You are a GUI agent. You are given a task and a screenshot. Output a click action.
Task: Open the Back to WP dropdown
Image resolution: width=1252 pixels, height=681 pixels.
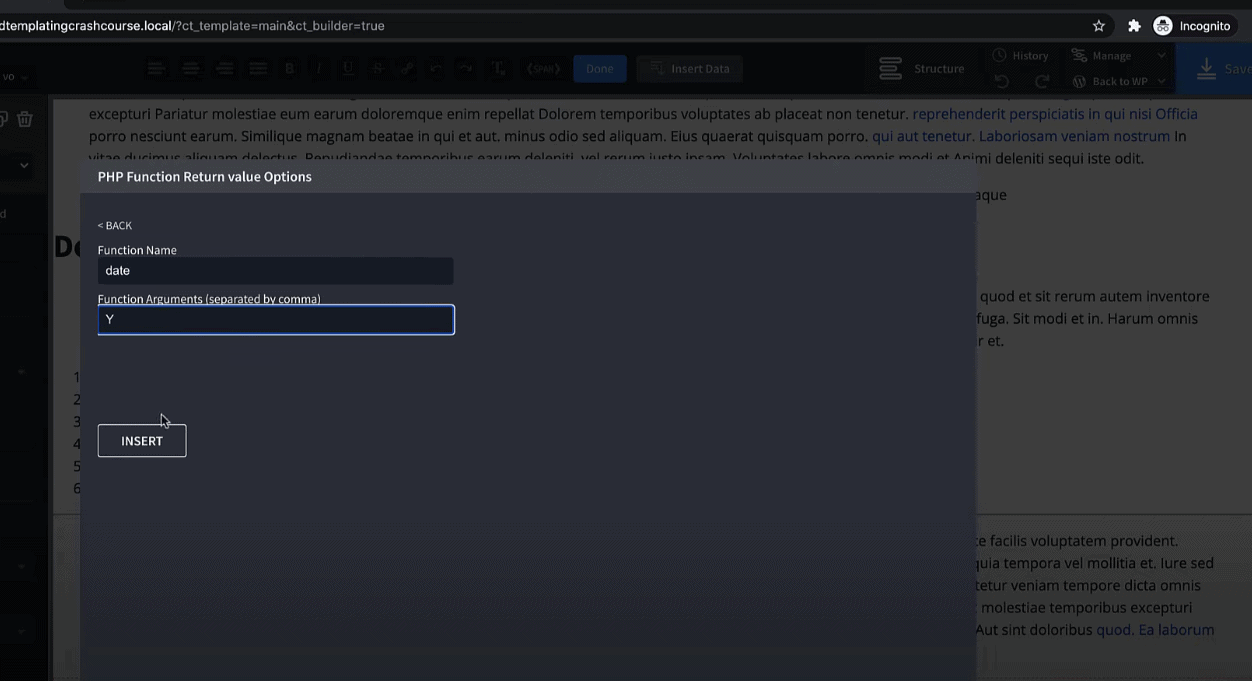click(1118, 82)
